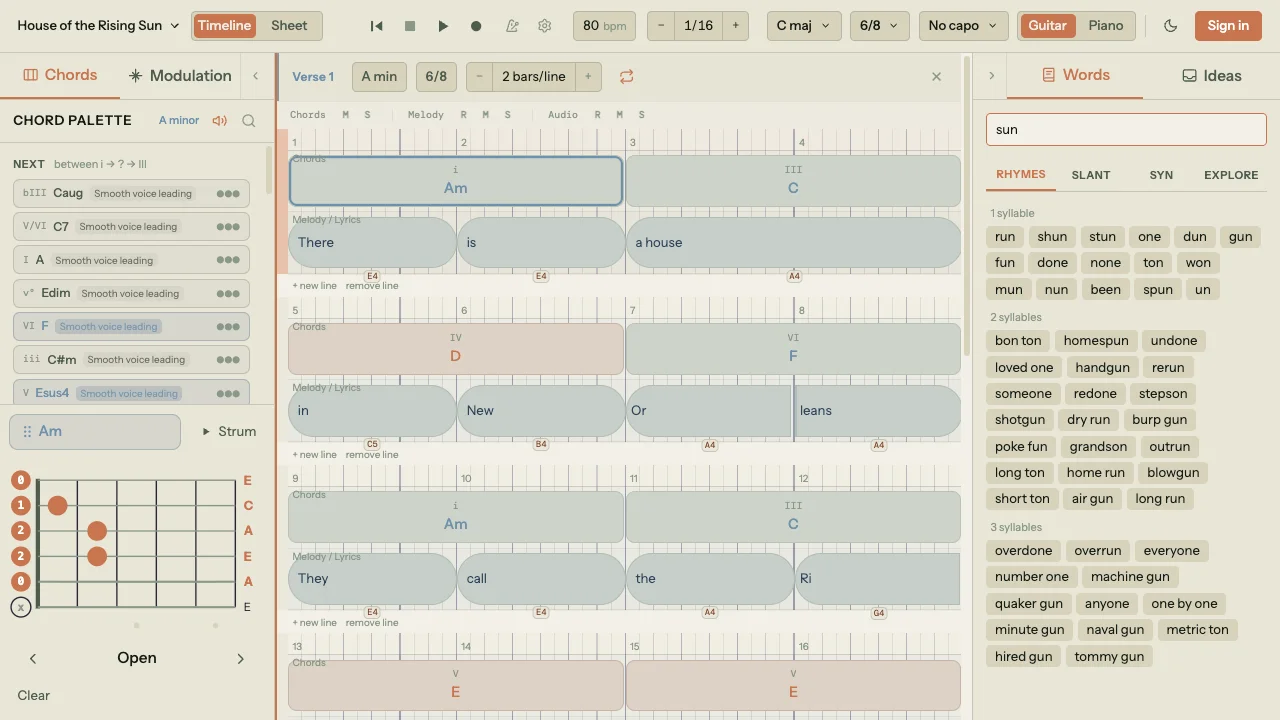Image resolution: width=1280 pixels, height=720 pixels.
Task: Click the SLANT rhymes filter
Action: 1090,175
